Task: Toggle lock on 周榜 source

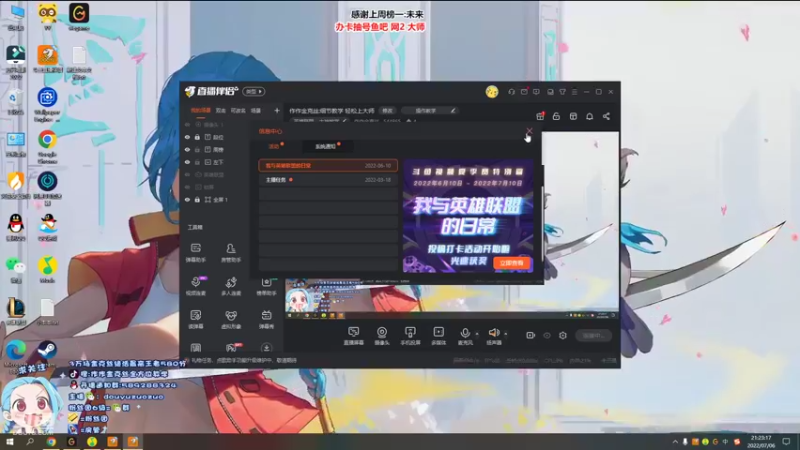Action: (x=197, y=149)
